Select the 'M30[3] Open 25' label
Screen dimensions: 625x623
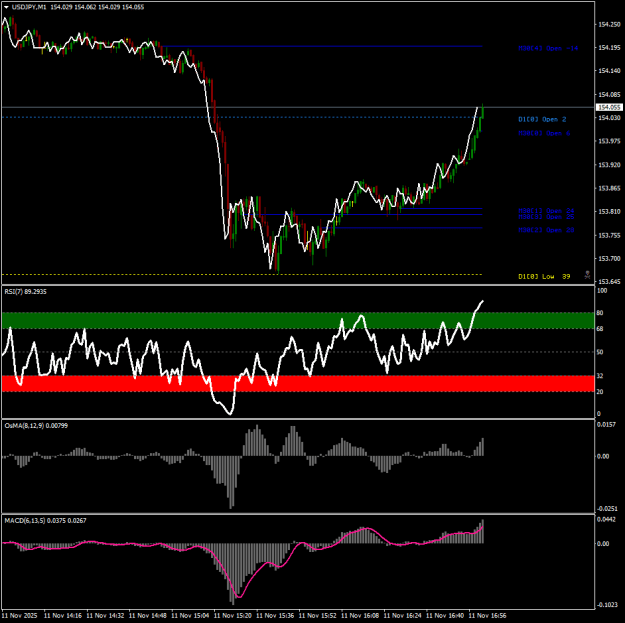546,217
